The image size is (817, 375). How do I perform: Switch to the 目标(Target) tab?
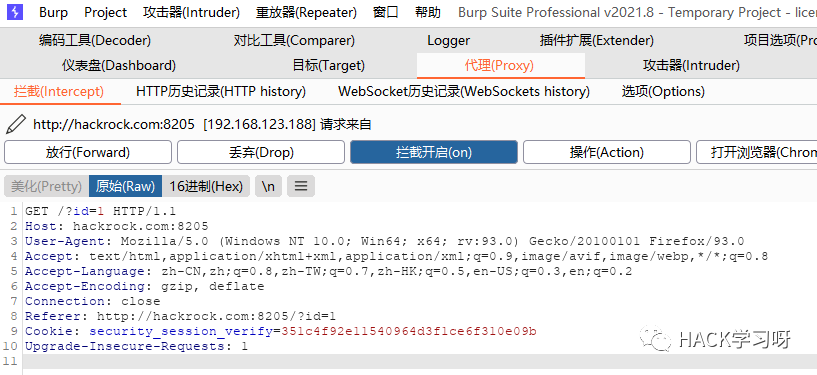click(328, 66)
